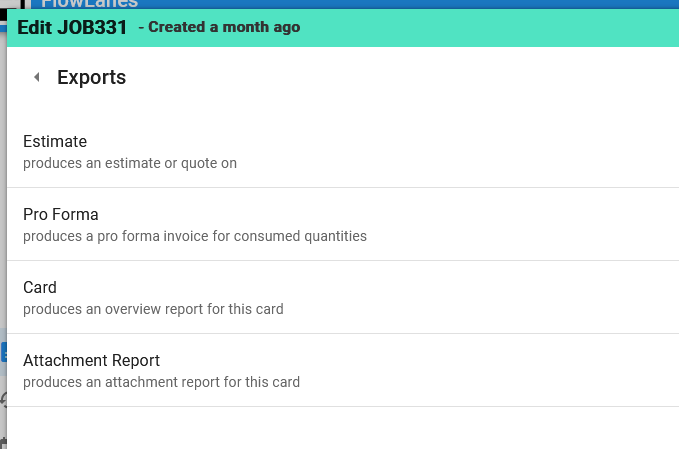Go back using the arrow beside Exports
The height and width of the screenshot is (449, 679).
pos(37,77)
